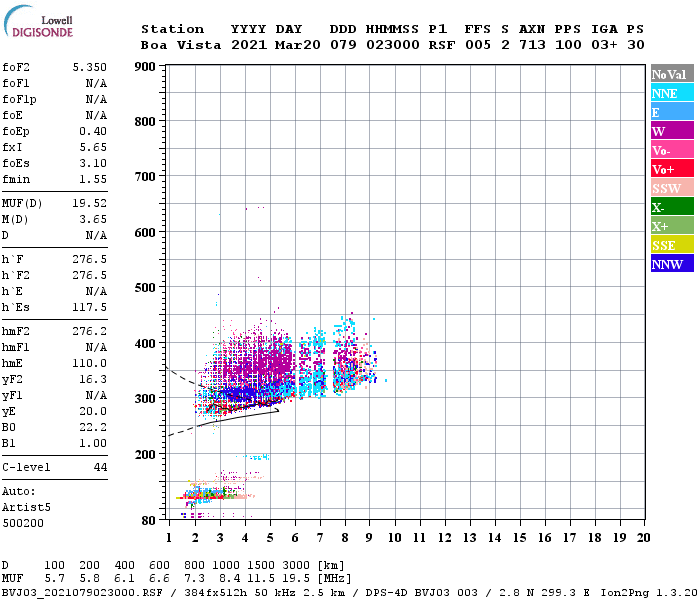Click the 5 MHz x-axis label
The width and height of the screenshot is (700, 600).
(270, 538)
